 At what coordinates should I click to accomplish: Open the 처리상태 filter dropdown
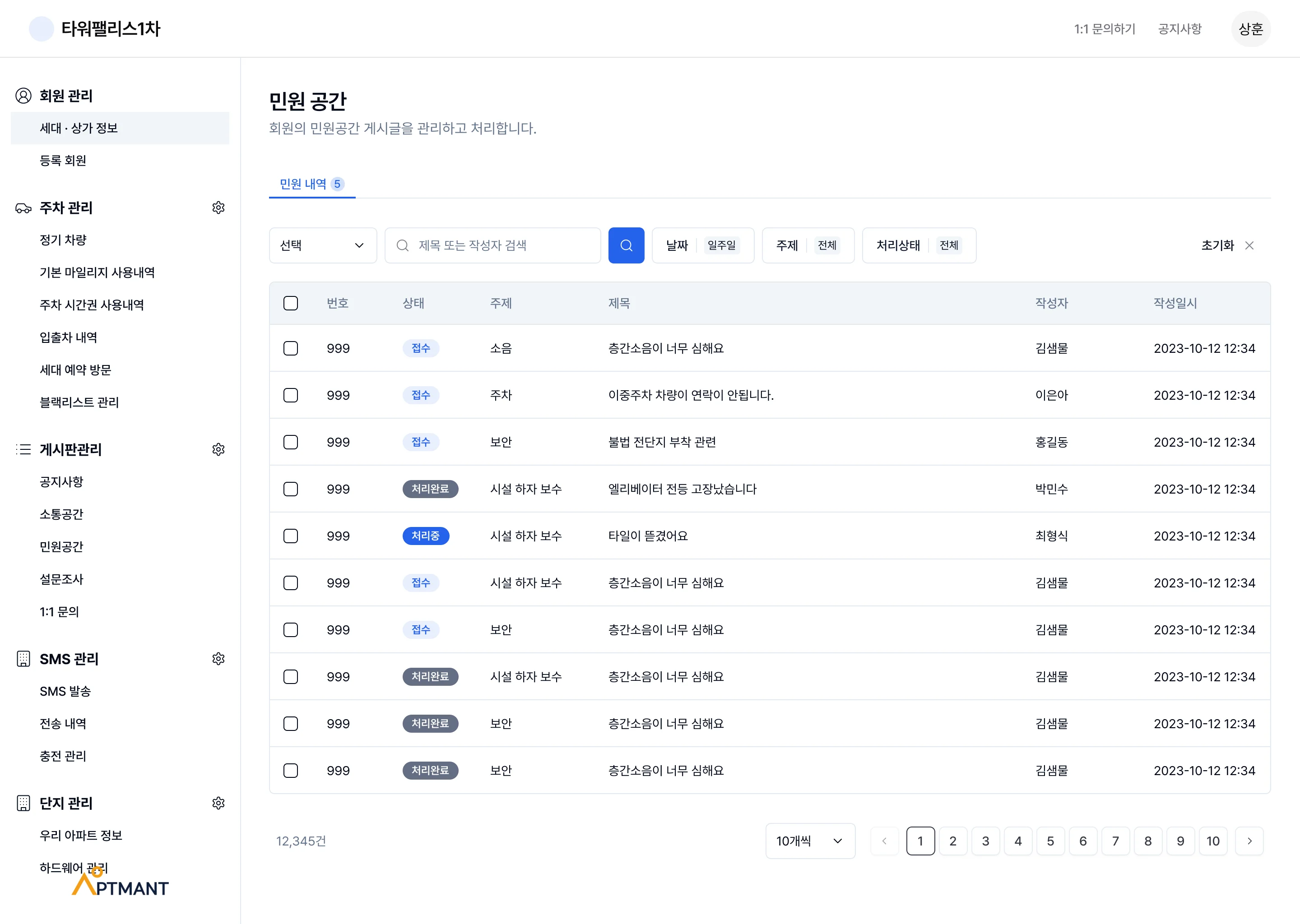tap(918, 245)
